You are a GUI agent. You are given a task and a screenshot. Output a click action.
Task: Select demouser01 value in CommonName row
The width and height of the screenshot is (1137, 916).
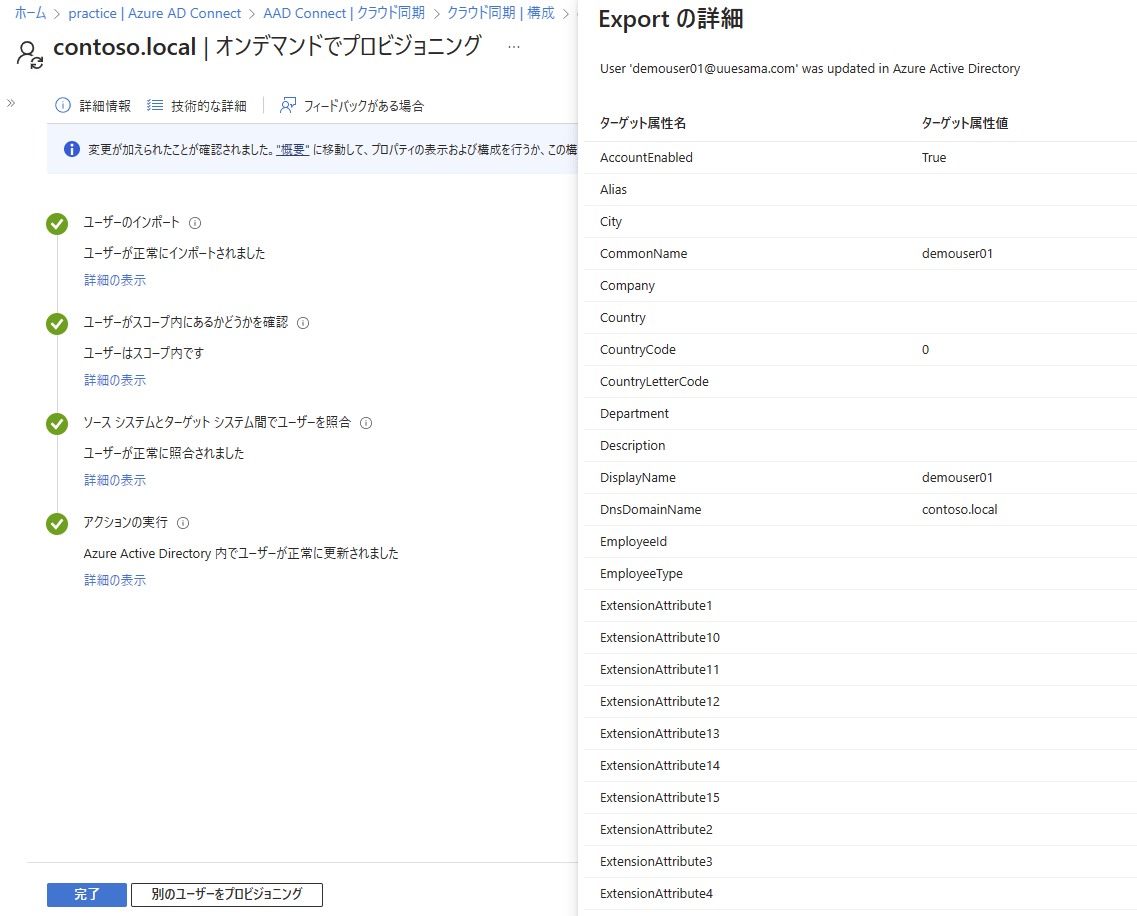click(x=957, y=254)
